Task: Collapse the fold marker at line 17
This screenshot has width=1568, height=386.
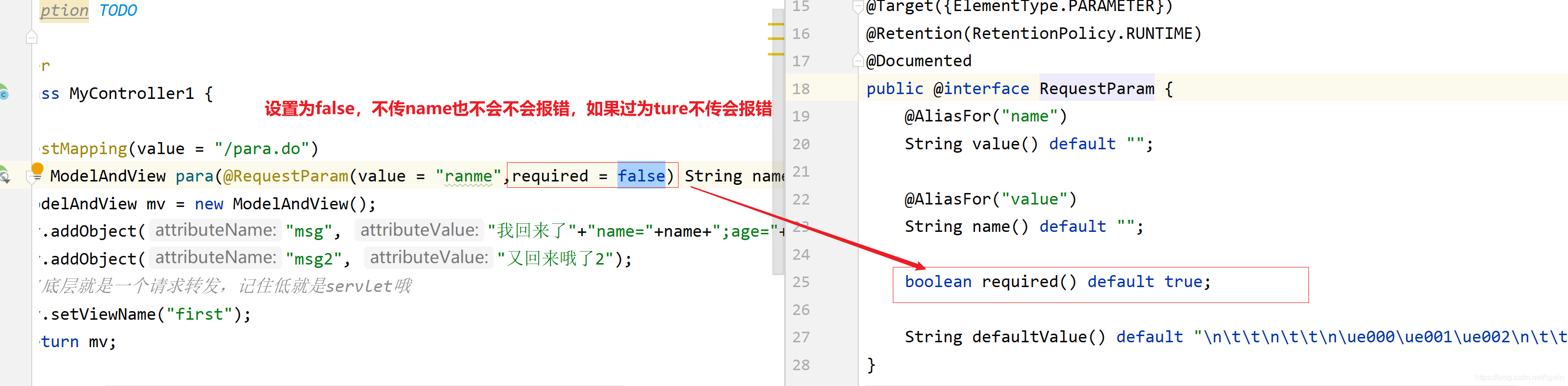Action: (858, 60)
